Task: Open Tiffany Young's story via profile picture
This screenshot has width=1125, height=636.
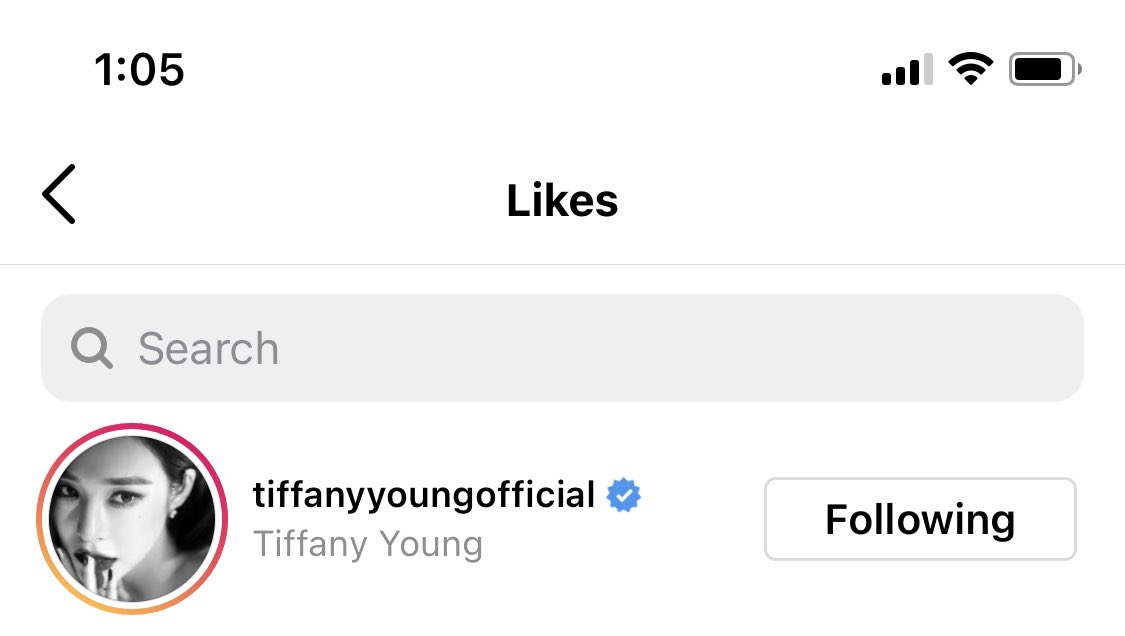Action: tap(132, 518)
